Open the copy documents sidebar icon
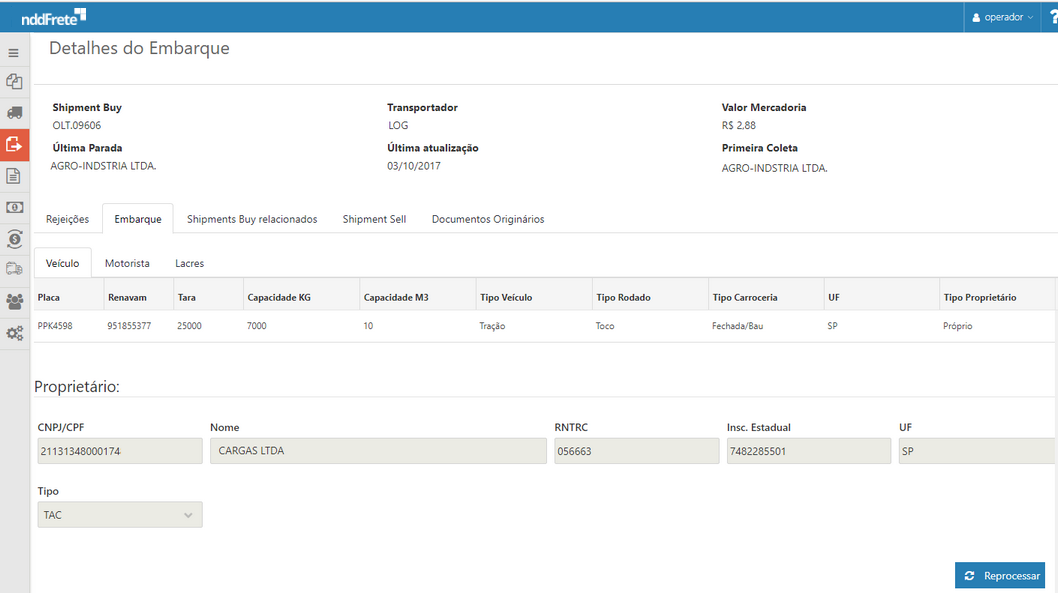 pos(14,82)
